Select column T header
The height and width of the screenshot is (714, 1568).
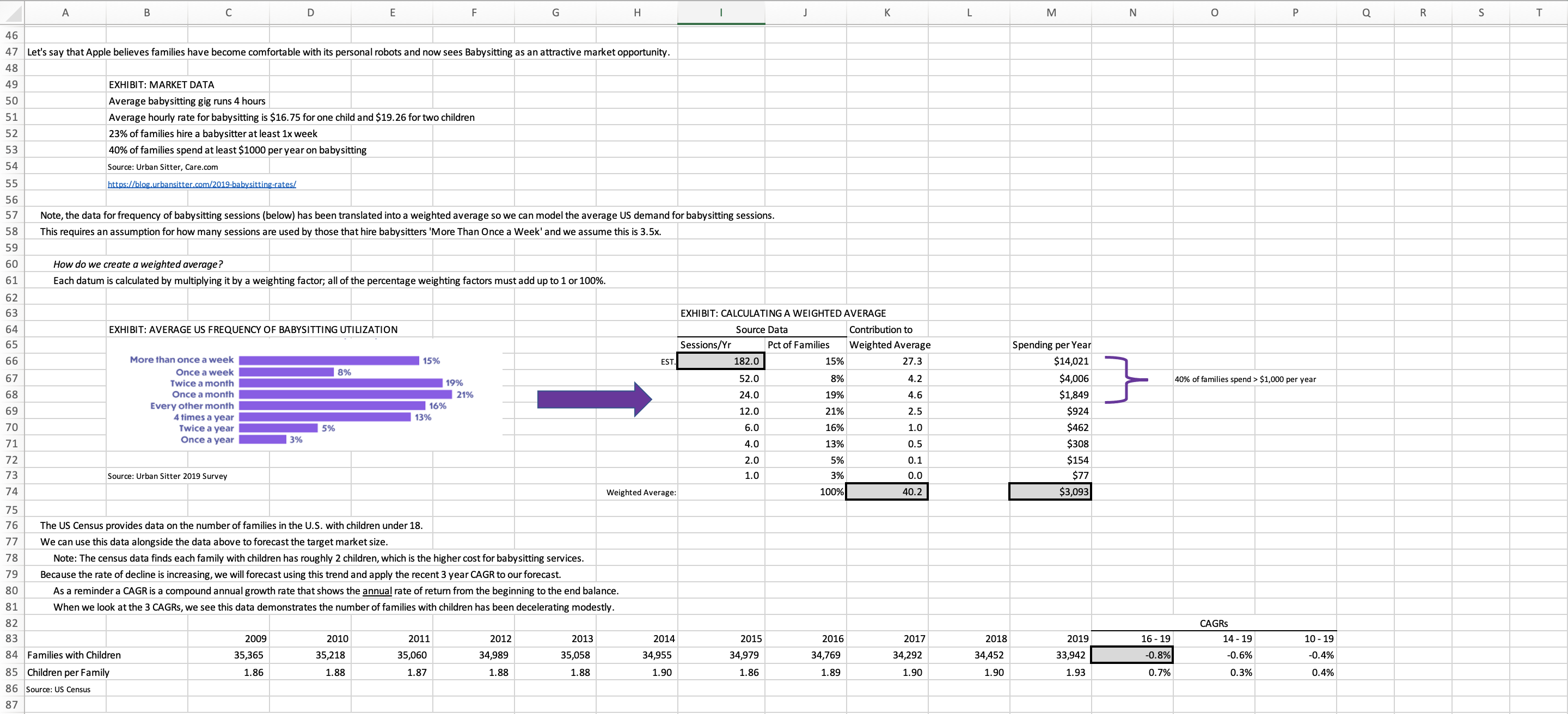point(1539,12)
